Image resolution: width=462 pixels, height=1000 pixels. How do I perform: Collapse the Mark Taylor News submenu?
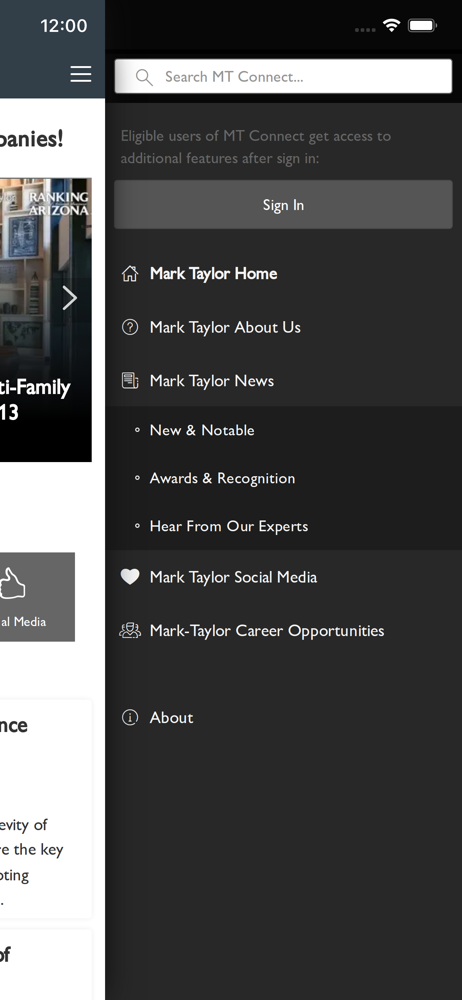pos(283,381)
